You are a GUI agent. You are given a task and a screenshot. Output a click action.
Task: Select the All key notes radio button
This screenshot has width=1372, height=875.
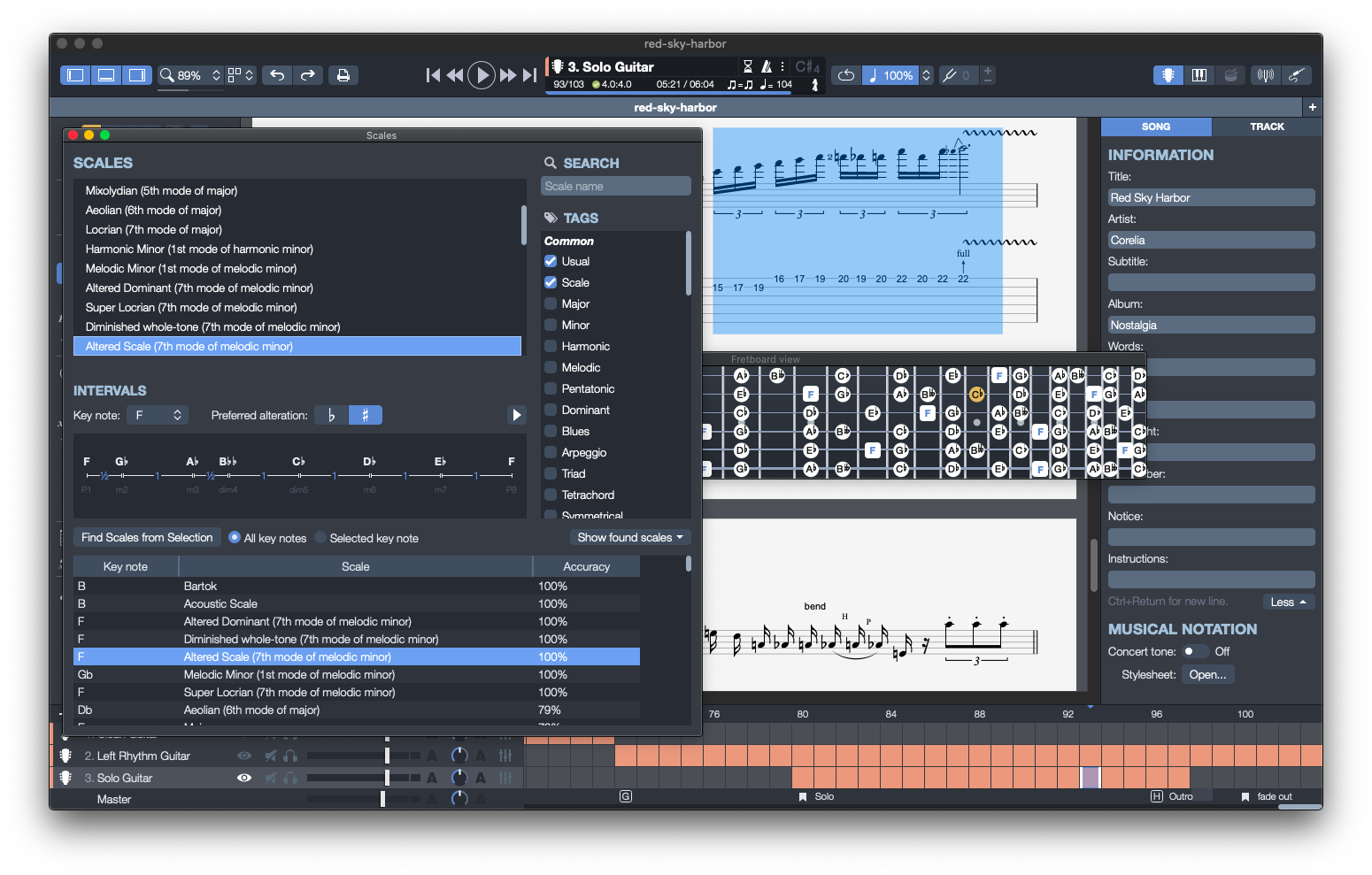click(234, 537)
